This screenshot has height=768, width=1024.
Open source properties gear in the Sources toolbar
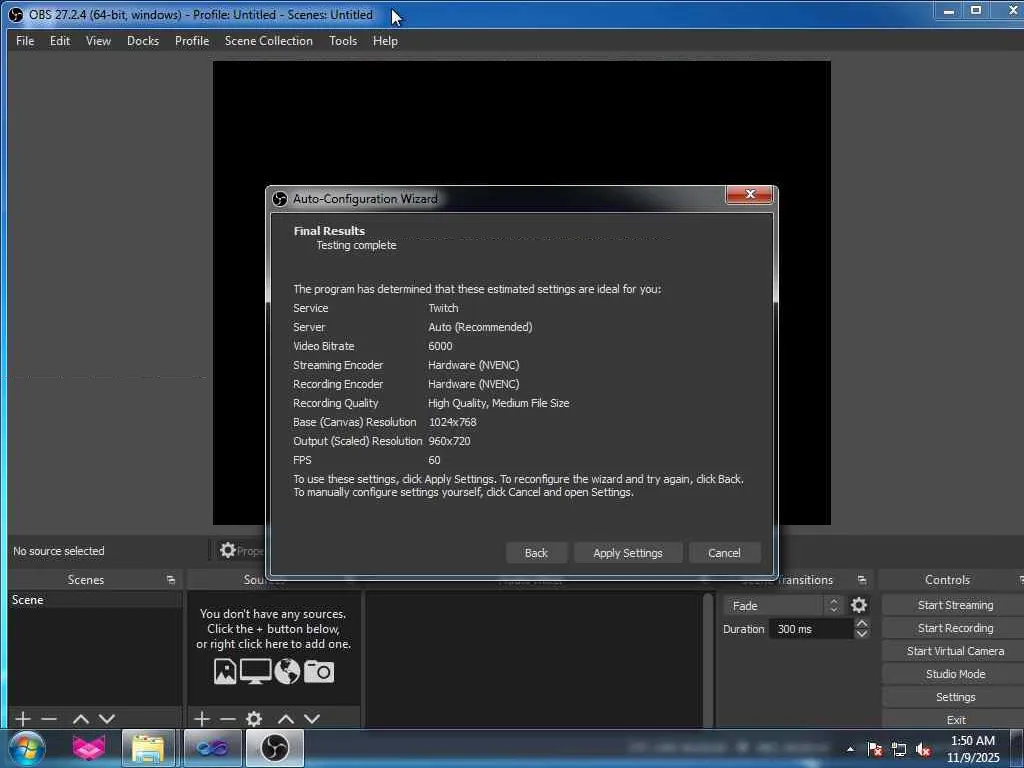click(x=254, y=718)
